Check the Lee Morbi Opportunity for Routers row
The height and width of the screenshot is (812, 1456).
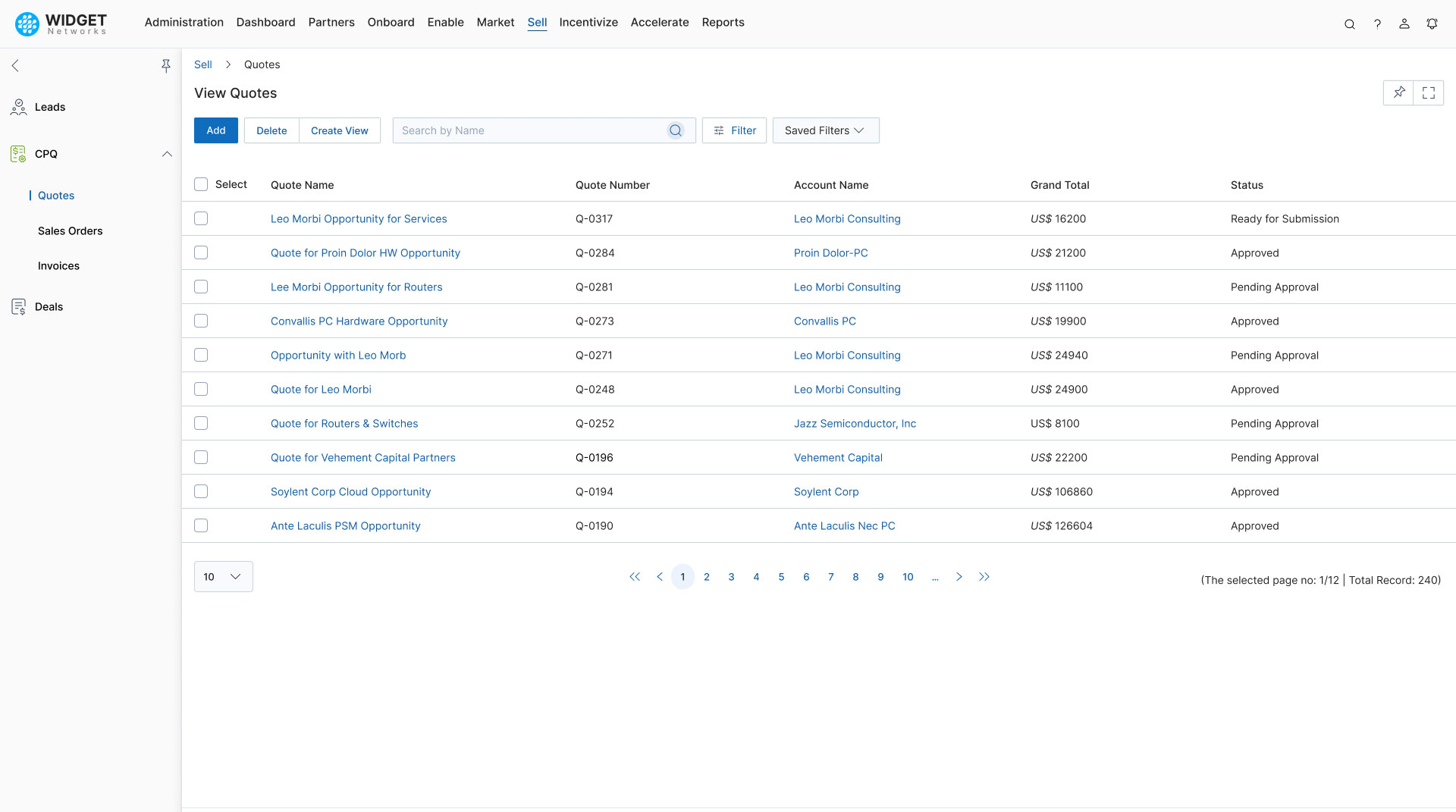[x=201, y=287]
